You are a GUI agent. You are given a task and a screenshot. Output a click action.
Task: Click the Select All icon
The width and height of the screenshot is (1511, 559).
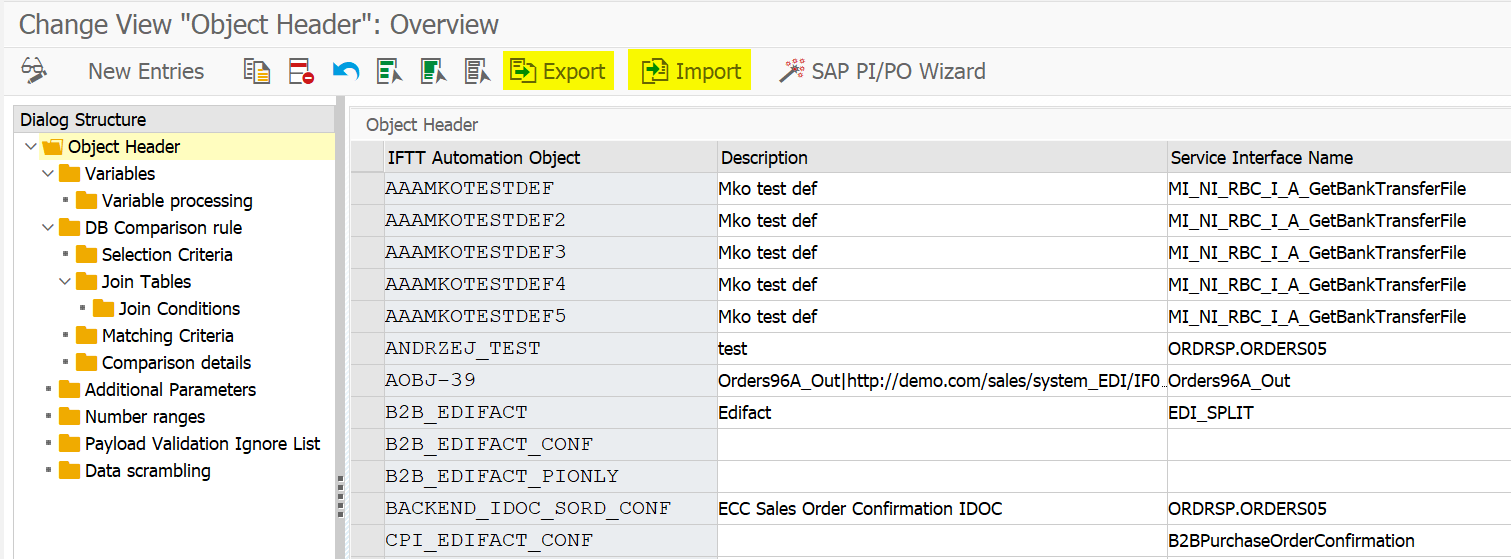coord(389,71)
